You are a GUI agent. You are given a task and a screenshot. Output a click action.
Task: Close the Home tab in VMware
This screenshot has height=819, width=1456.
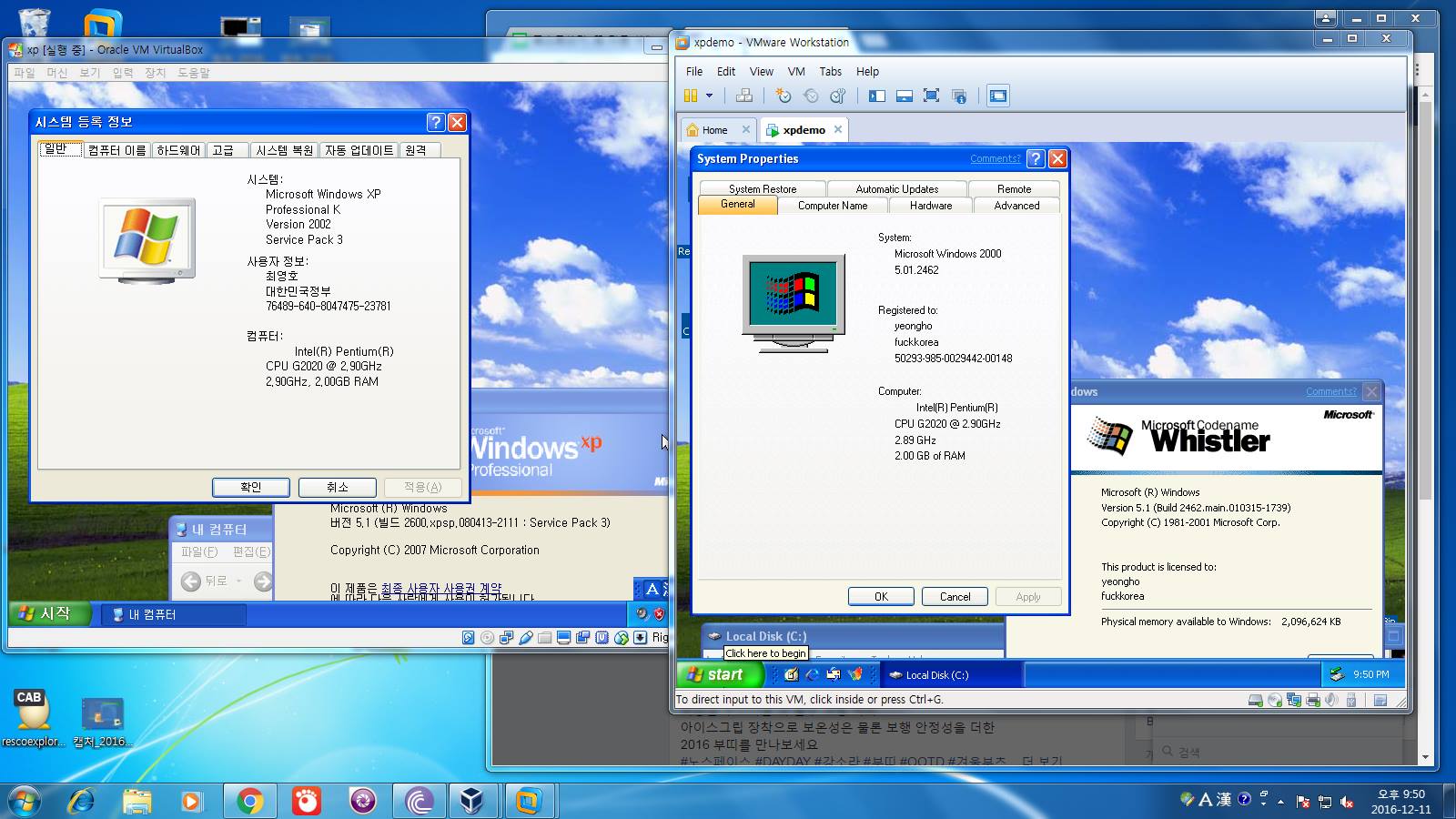coord(746,129)
